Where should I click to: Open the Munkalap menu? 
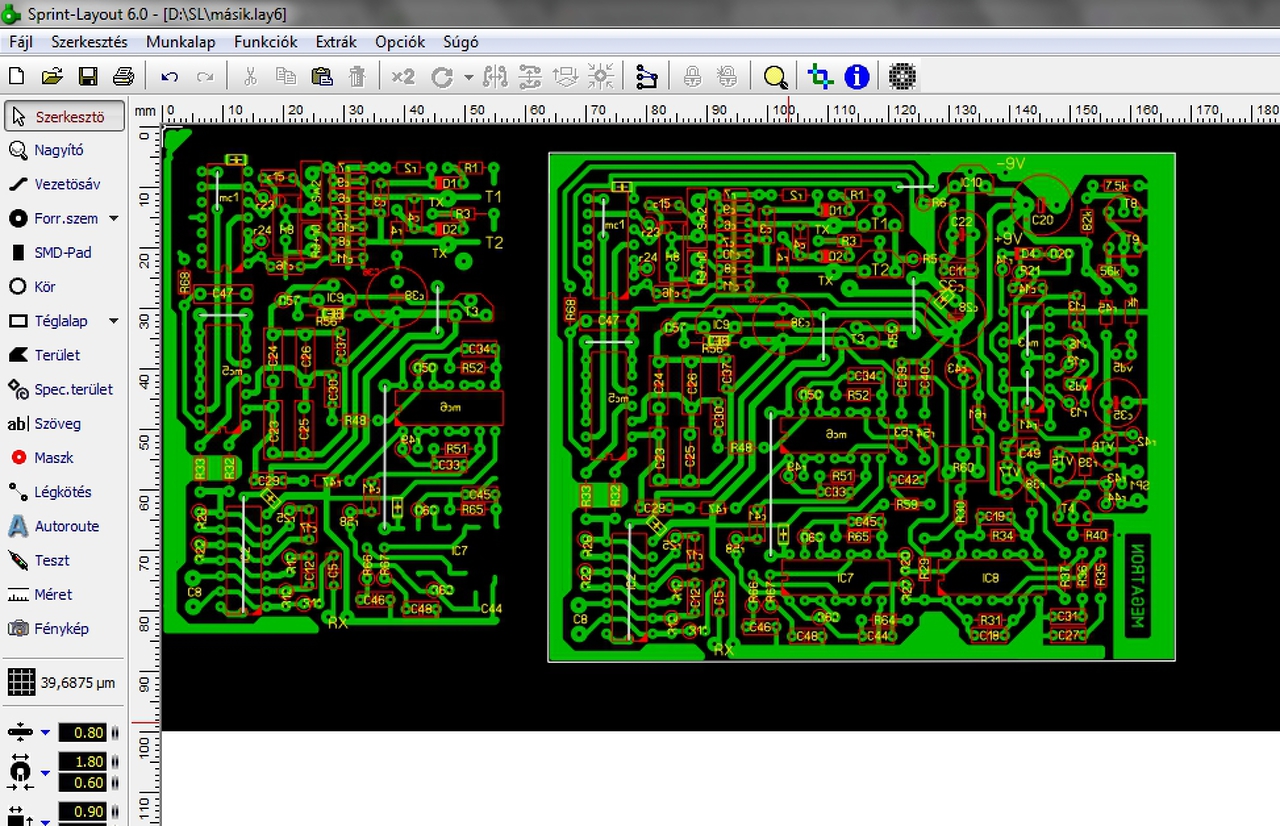coord(181,42)
